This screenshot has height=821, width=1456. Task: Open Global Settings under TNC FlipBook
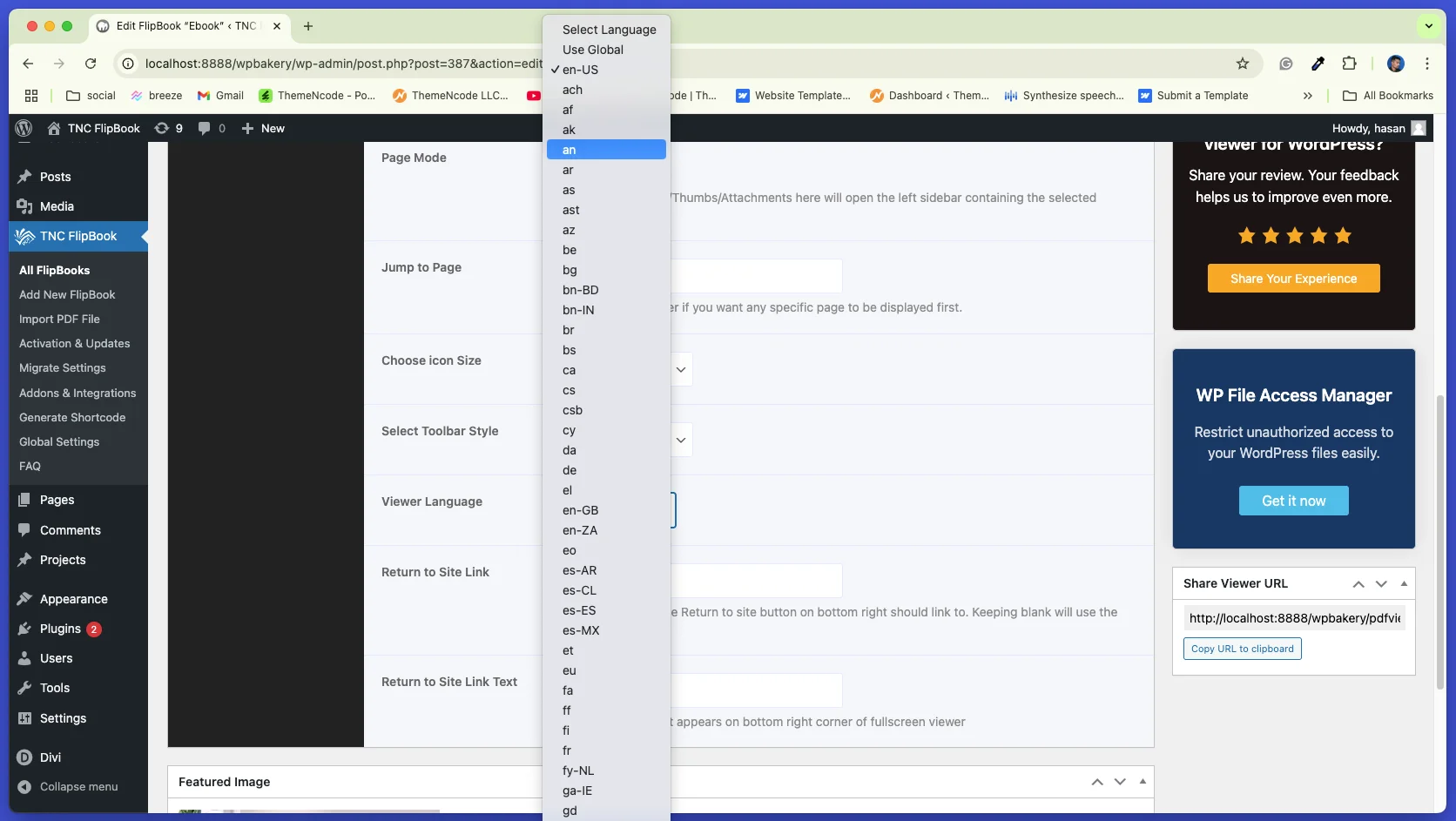pyautogui.click(x=59, y=441)
